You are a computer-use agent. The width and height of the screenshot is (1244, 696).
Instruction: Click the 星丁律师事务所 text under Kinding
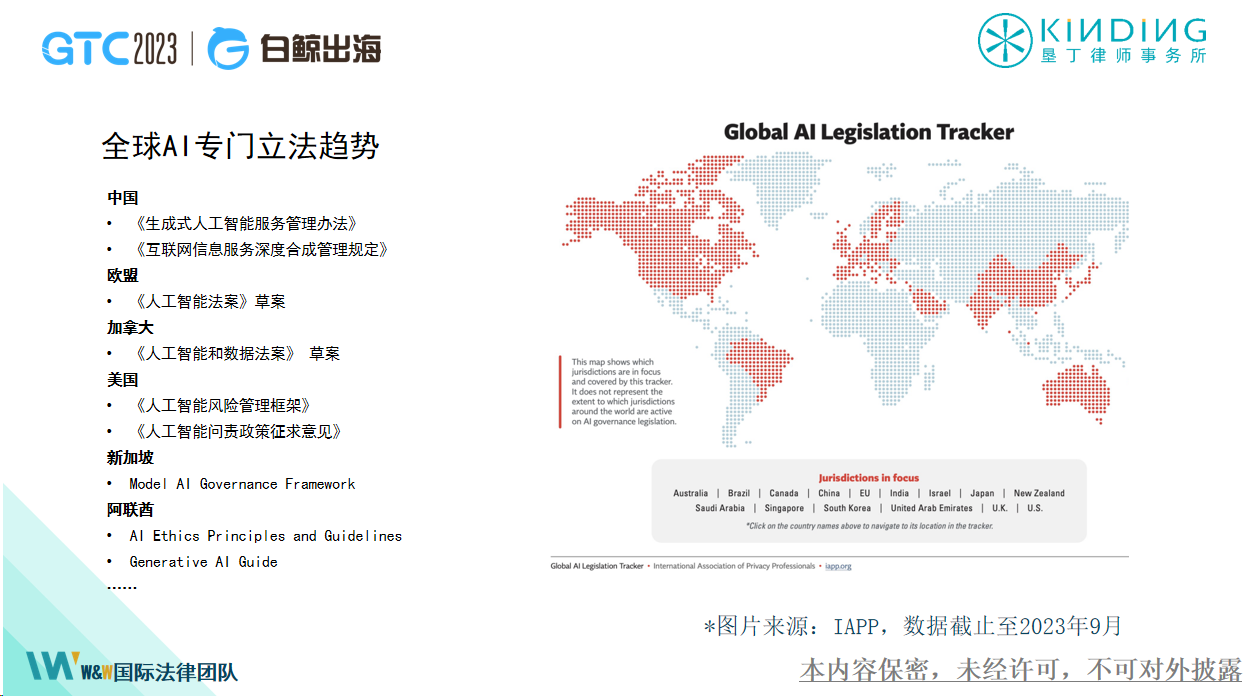pos(1124,56)
